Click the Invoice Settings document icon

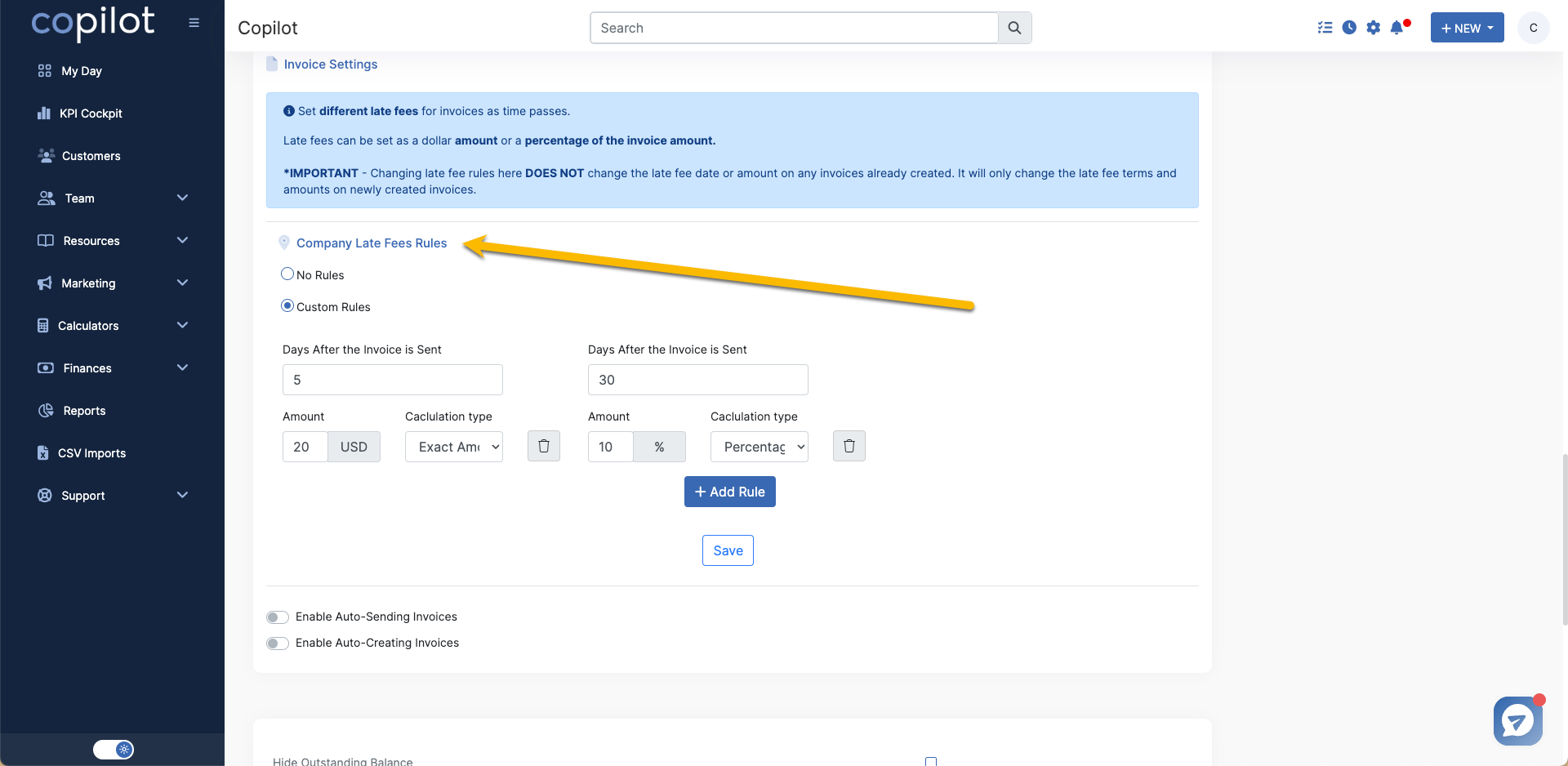(x=272, y=64)
